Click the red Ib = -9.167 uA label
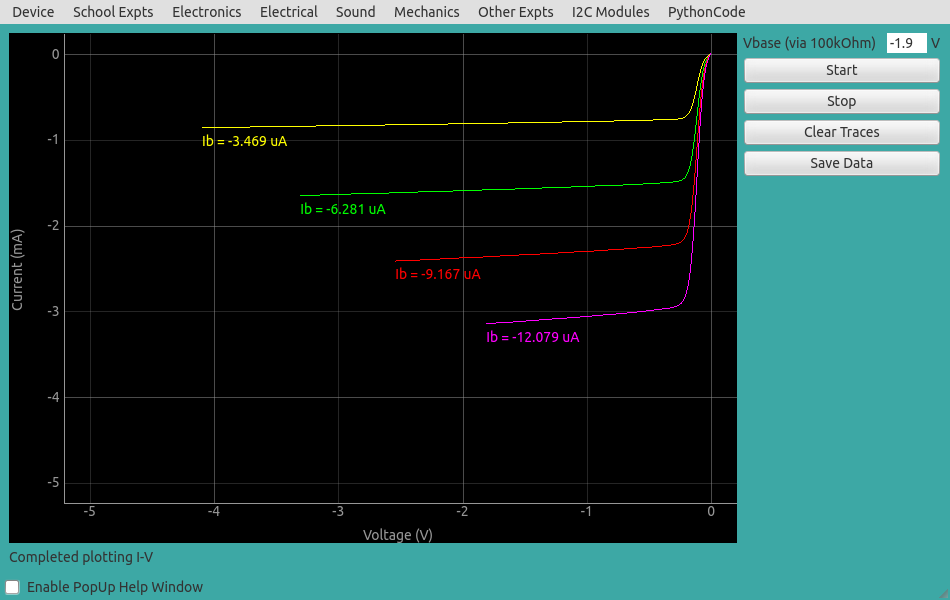The width and height of the screenshot is (950, 600). pyautogui.click(x=437, y=274)
